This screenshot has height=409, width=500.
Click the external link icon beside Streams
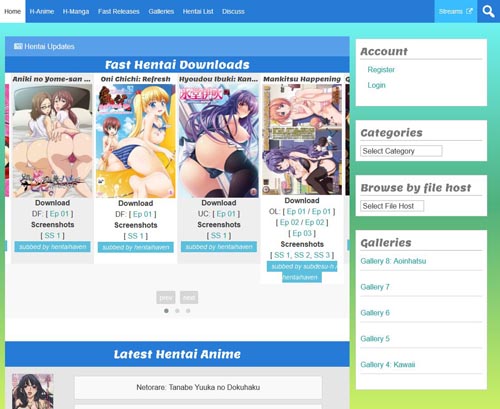pos(469,11)
